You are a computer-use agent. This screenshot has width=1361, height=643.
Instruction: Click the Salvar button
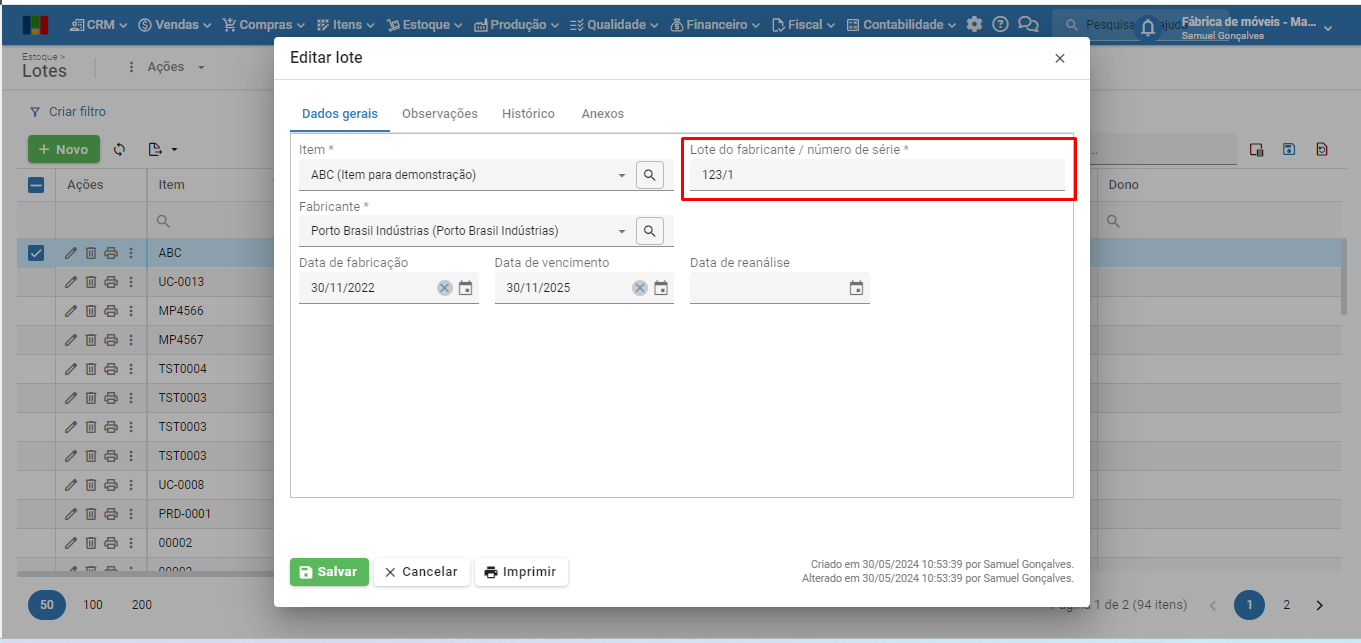point(329,572)
